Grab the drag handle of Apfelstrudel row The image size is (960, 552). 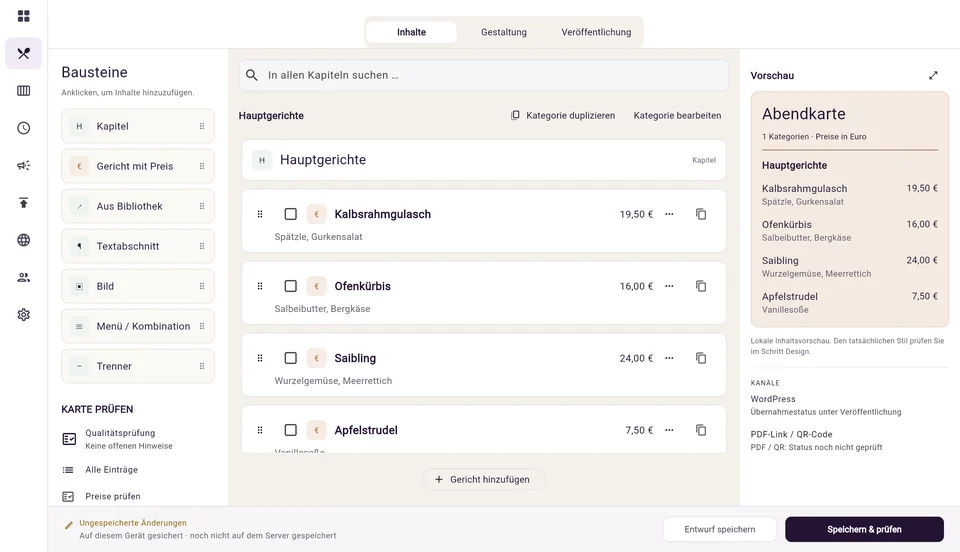[x=260, y=430]
